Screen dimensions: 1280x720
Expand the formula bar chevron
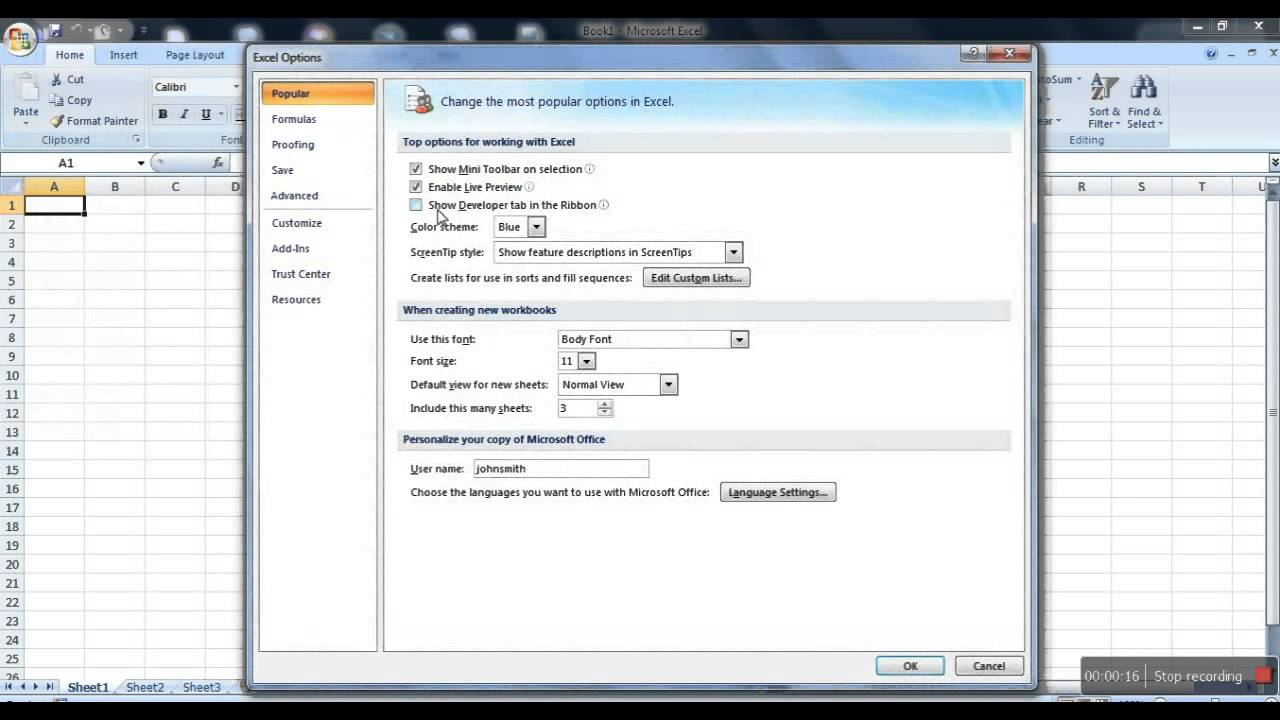pos(1274,162)
